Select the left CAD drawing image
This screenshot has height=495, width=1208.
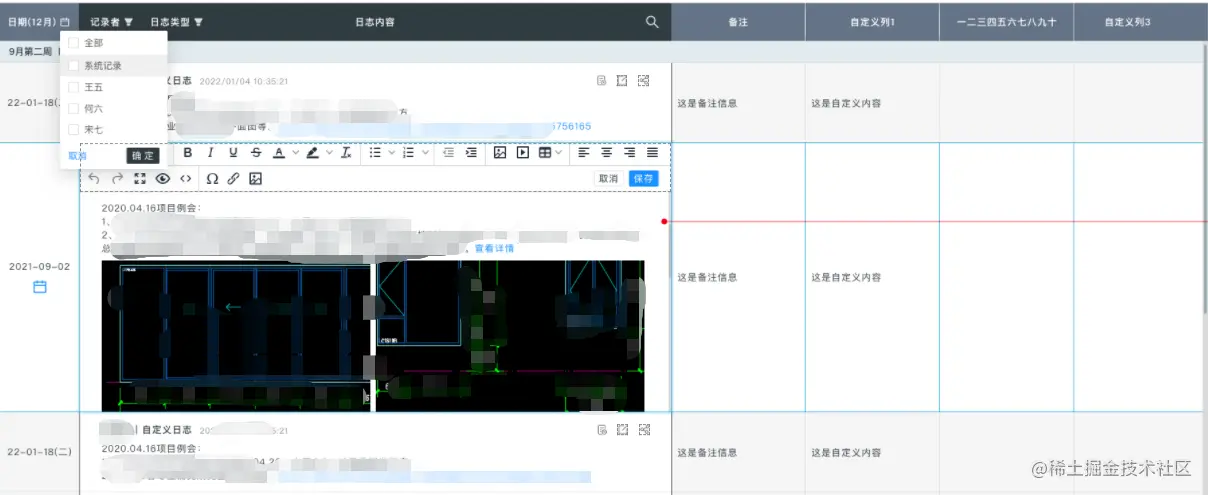click(x=236, y=336)
